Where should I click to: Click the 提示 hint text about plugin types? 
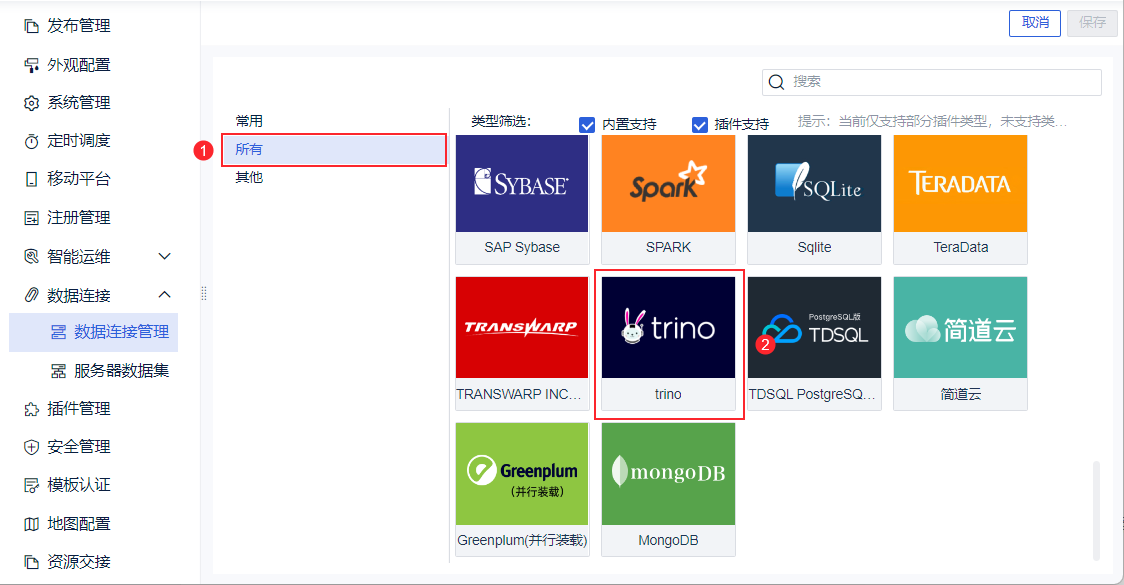(x=933, y=122)
